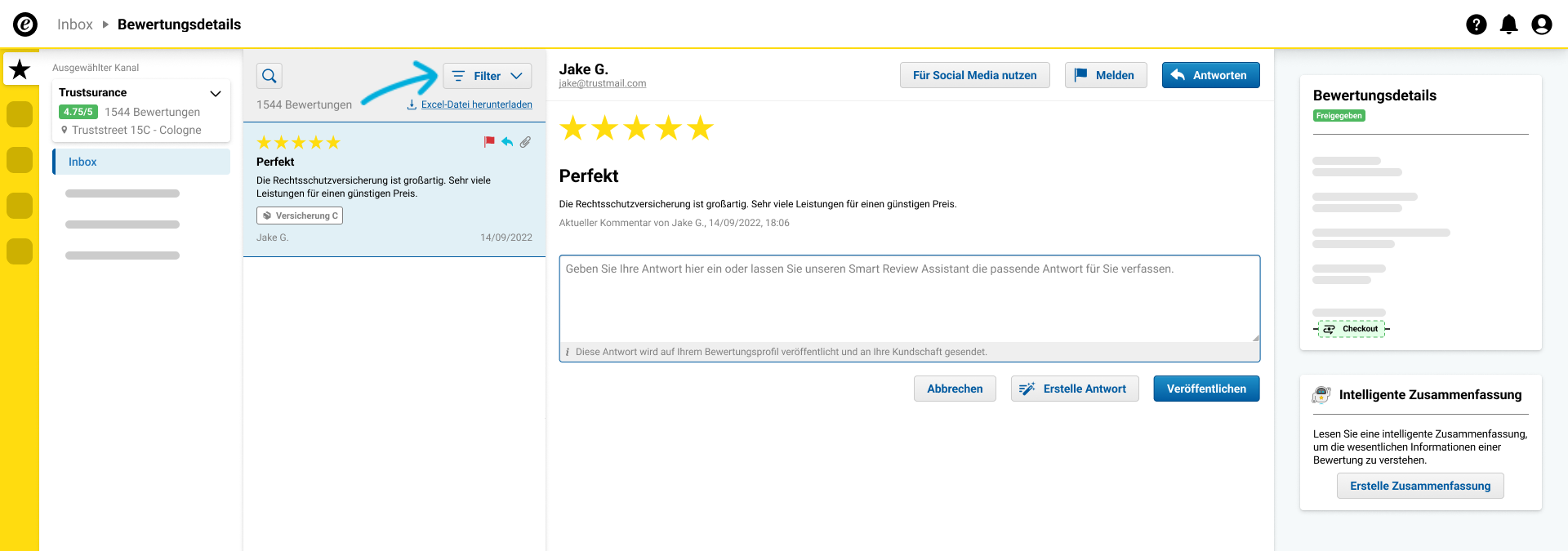Click the Versicherung C tag
Viewport: 1568px width, 551px height.
pyautogui.click(x=300, y=216)
